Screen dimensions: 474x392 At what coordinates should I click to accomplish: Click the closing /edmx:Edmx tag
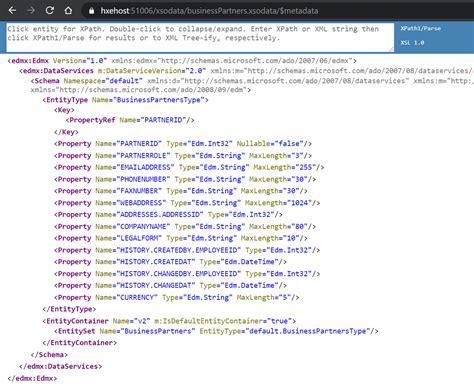click(x=32, y=379)
